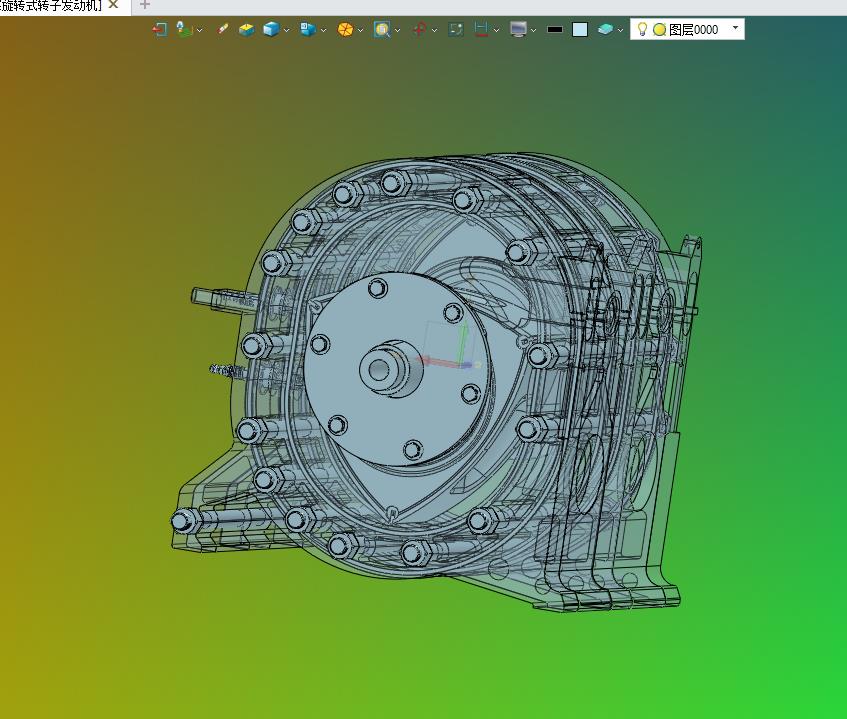Open the monitor display dropdown arrow
The width and height of the screenshot is (847, 719).
534,30
